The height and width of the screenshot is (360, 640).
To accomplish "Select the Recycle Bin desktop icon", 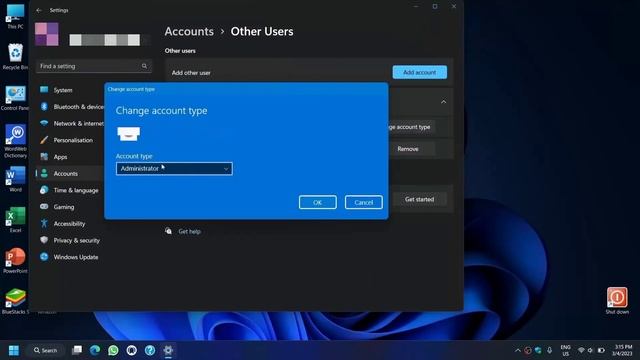I will 15,56.
